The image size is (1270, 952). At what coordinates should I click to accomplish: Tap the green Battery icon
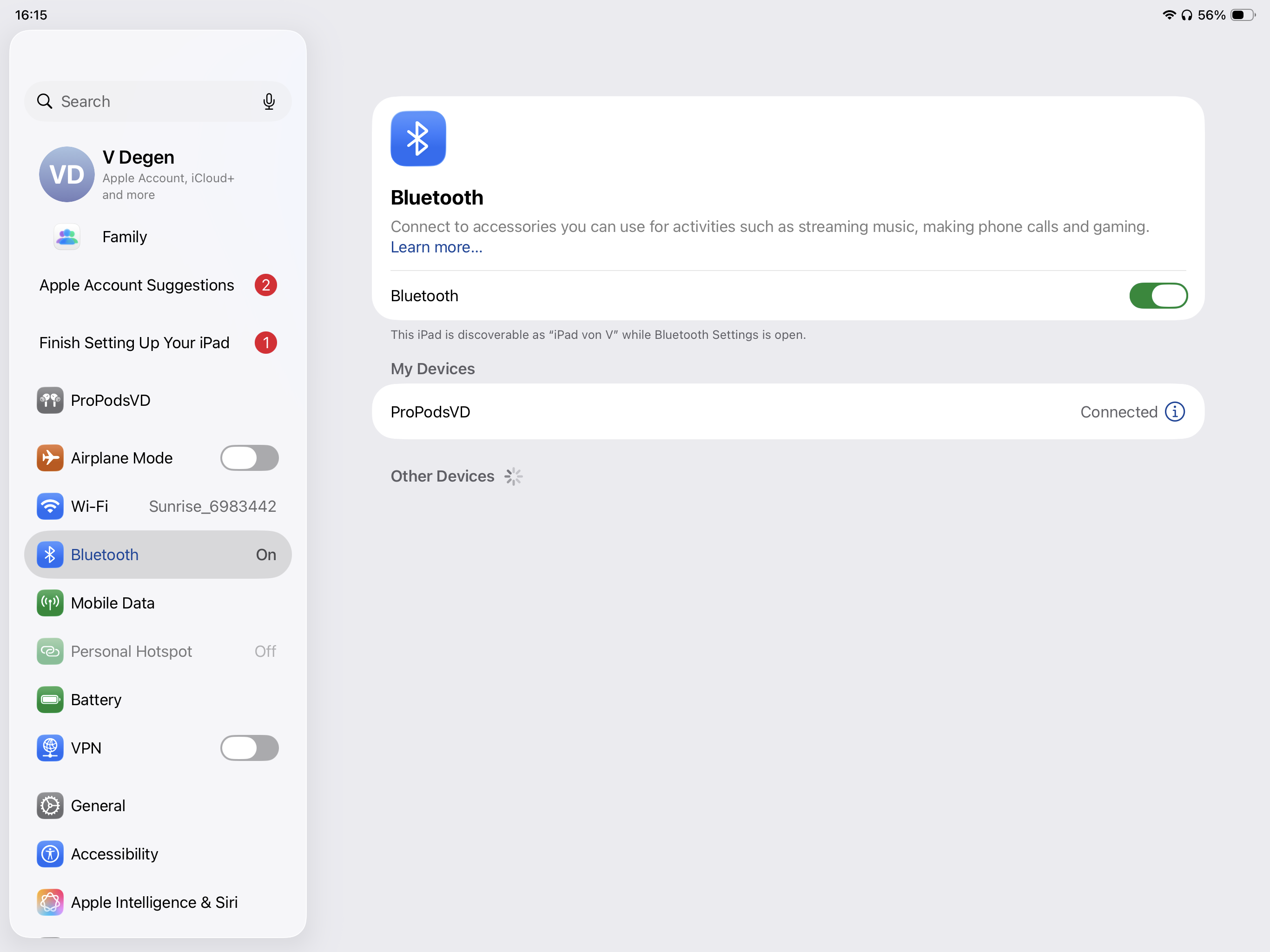(x=50, y=700)
